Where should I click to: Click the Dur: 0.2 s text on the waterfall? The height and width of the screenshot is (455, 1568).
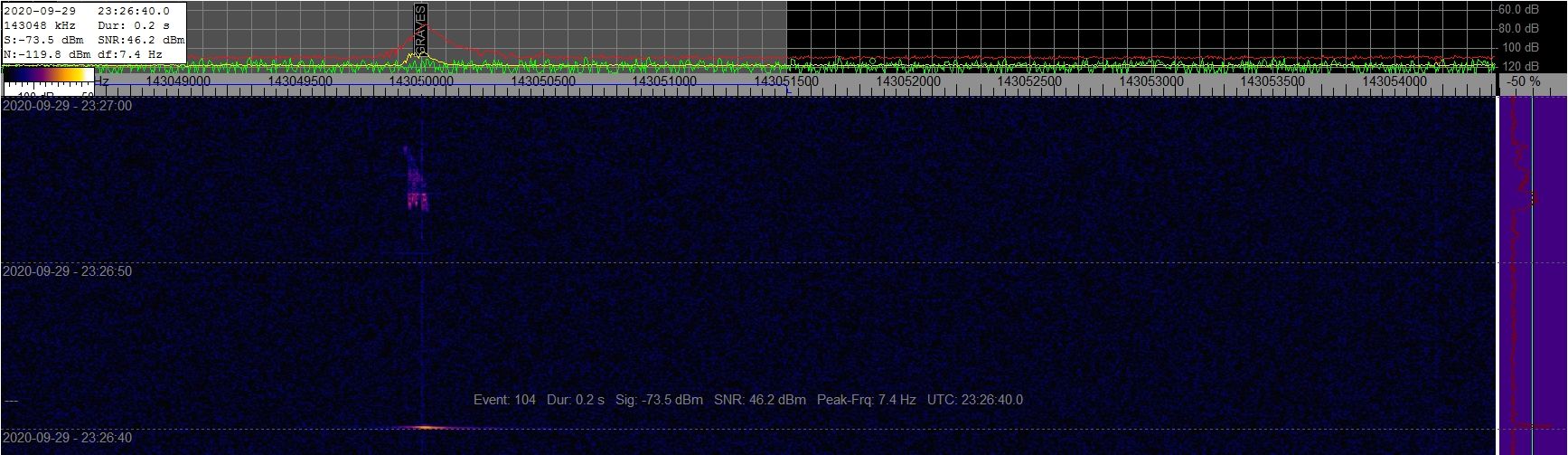click(576, 400)
